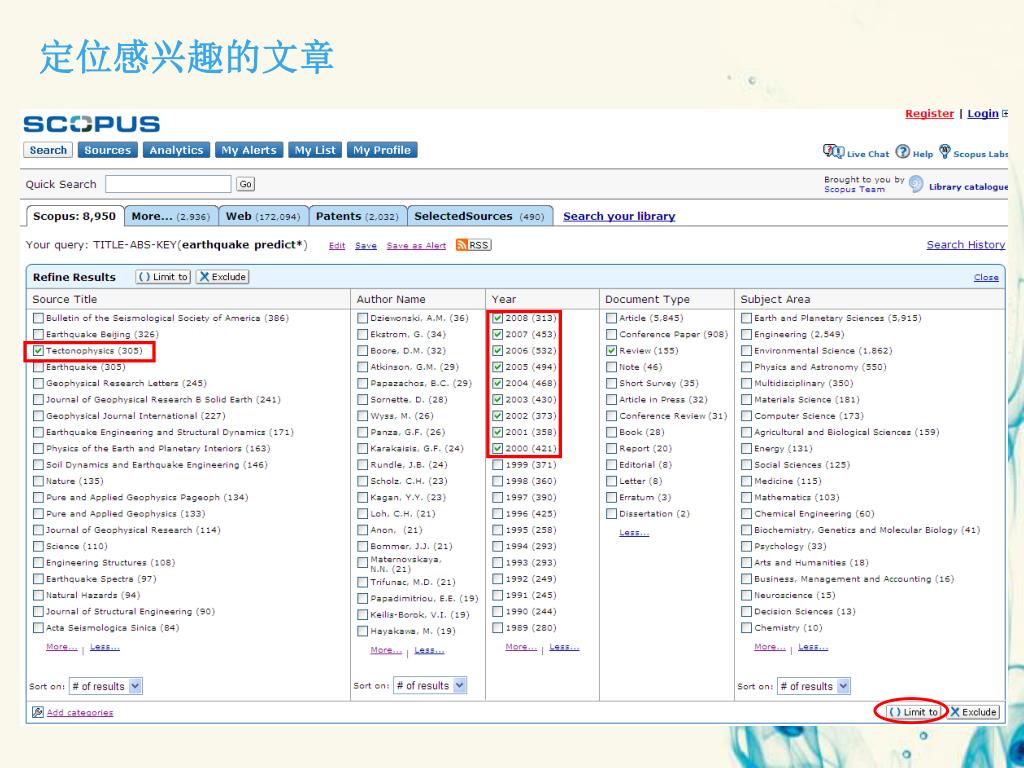Open Author Name sort-on dropdown
Screen dimensions: 1024x768
[430, 686]
